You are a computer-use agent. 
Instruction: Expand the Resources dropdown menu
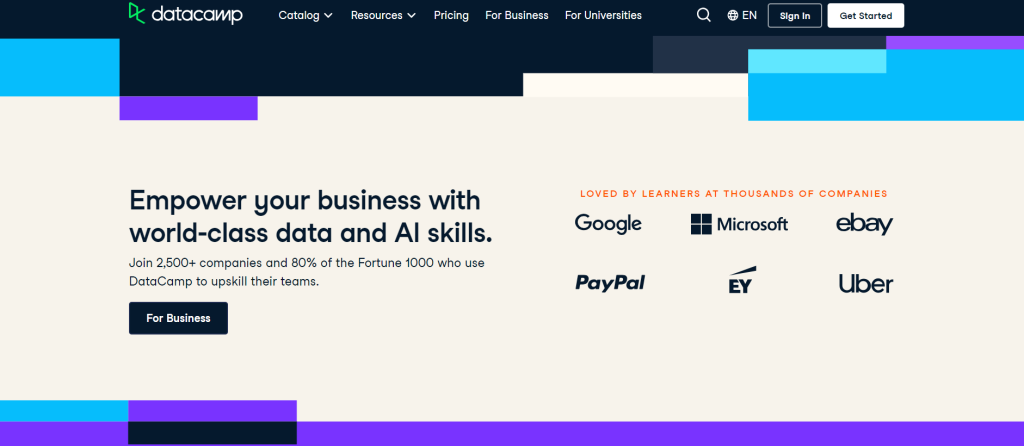(383, 15)
